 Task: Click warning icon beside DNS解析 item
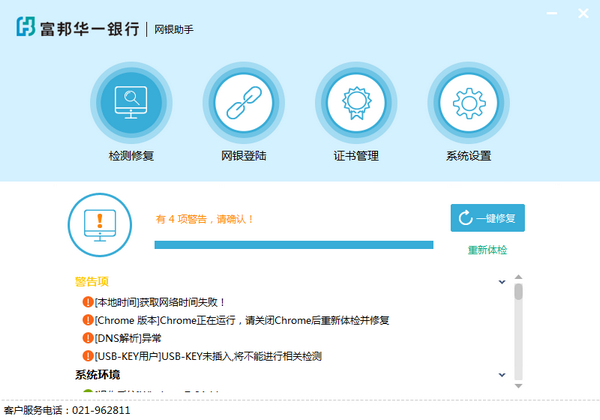coord(88,338)
